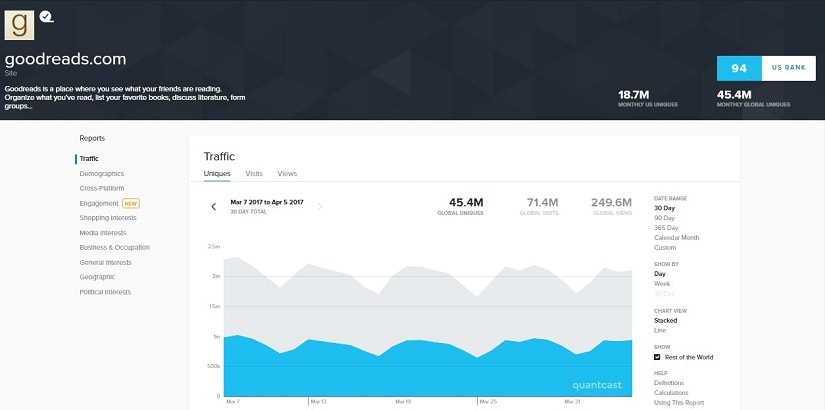The width and height of the screenshot is (825, 410).
Task: Show chart by Day
Action: [x=660, y=274]
